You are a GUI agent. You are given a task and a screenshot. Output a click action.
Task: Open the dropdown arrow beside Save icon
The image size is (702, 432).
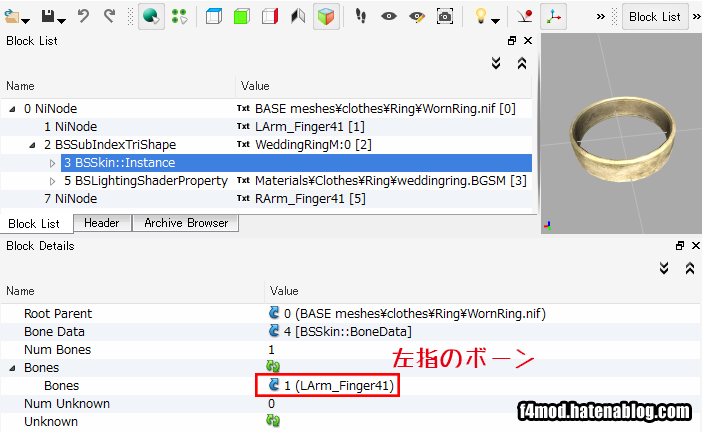(62, 21)
